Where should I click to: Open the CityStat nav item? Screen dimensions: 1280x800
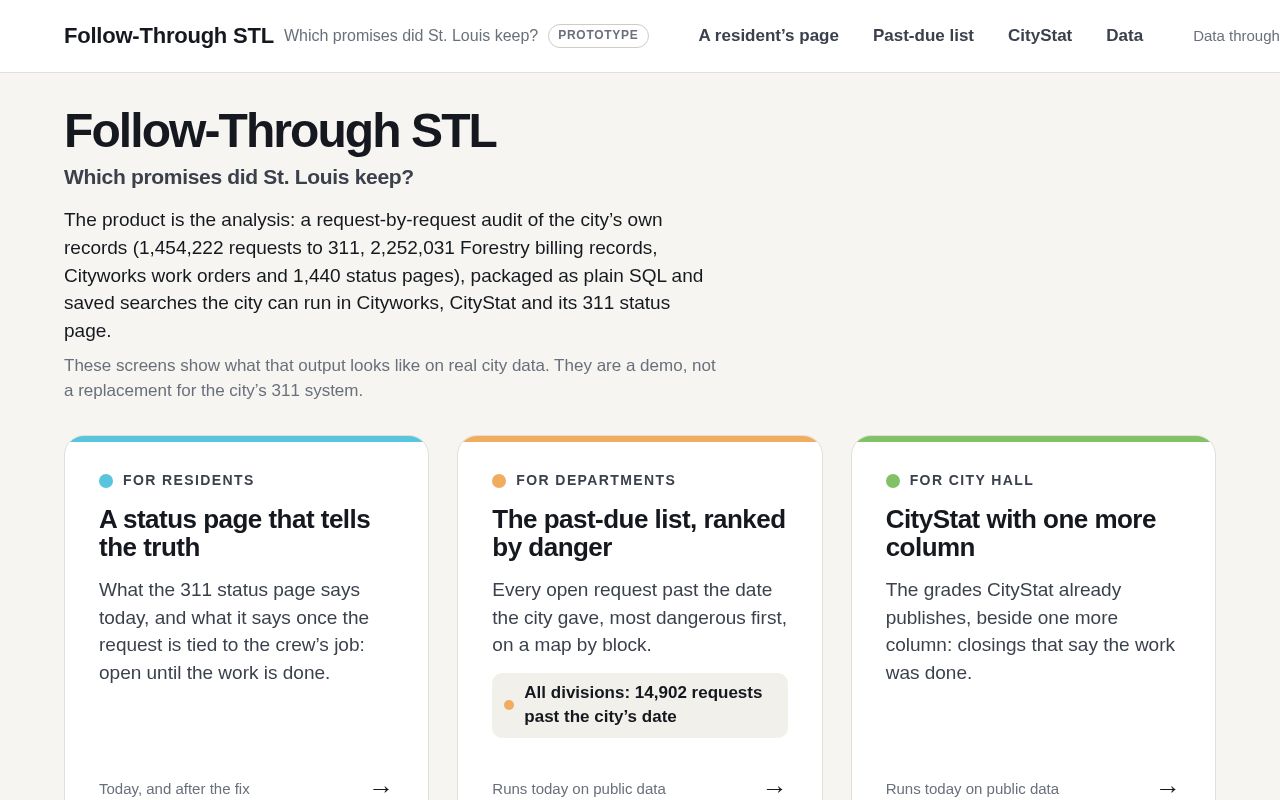coord(1040,36)
